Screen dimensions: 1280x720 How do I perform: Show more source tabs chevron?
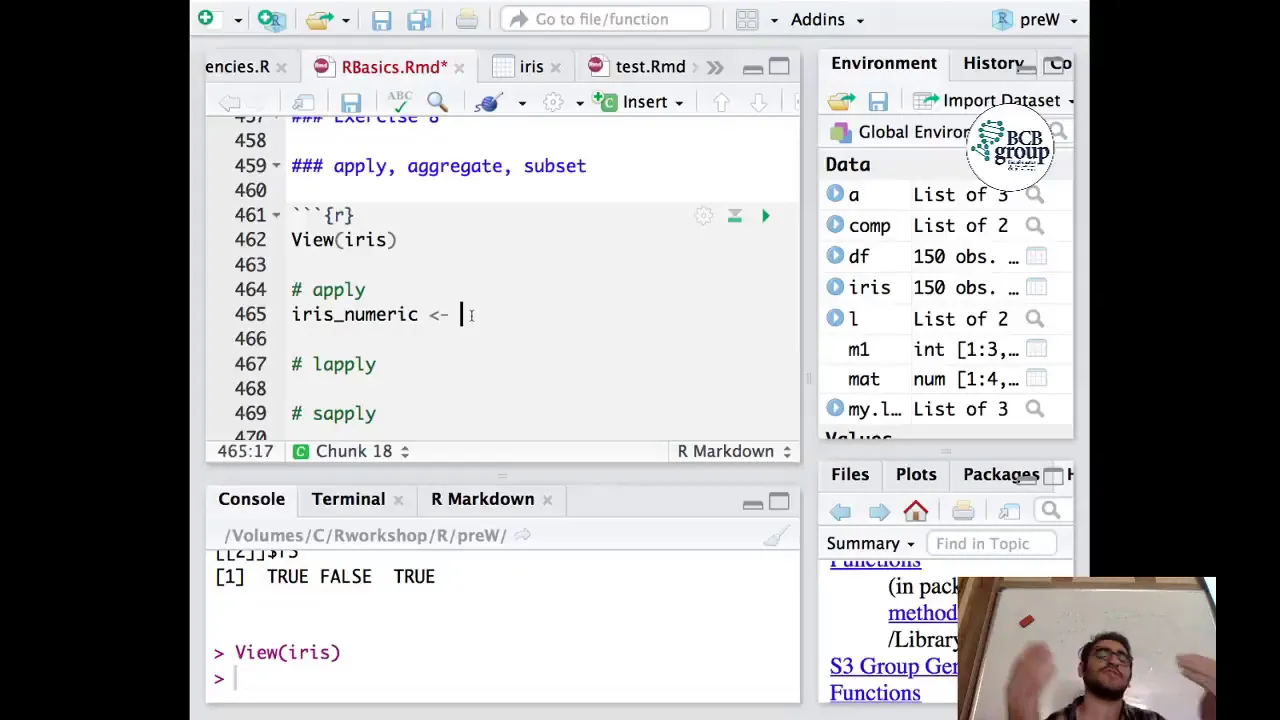click(x=715, y=67)
